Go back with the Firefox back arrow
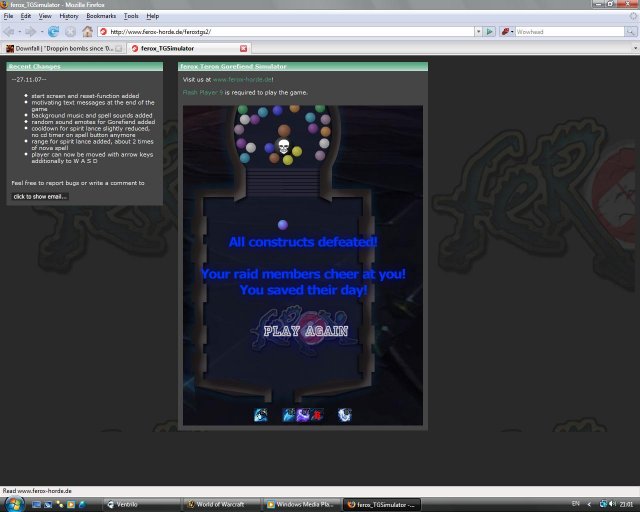Screen dimensions: 640x512 pyautogui.click(x=8, y=31)
